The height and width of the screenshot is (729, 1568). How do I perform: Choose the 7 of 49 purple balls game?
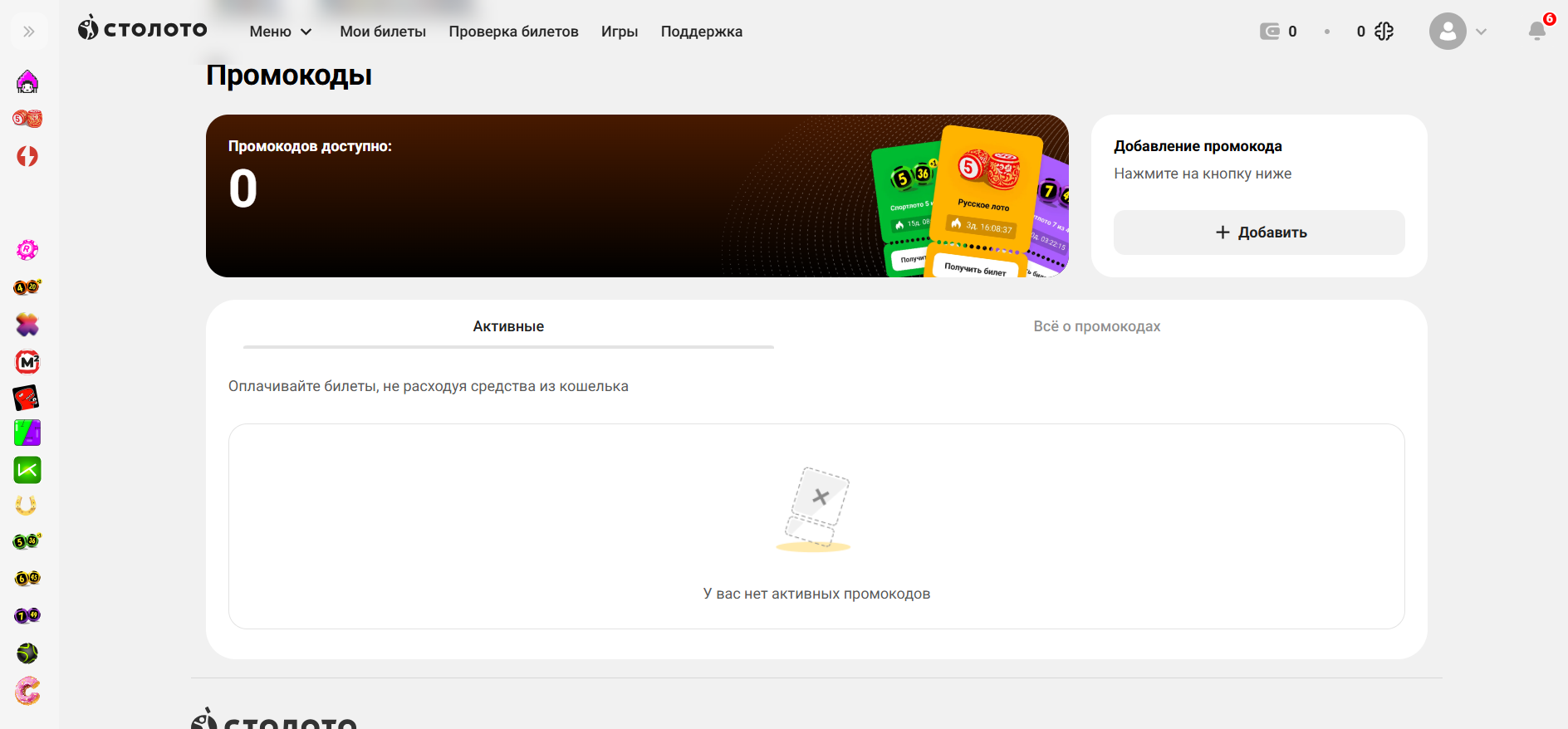(x=27, y=615)
